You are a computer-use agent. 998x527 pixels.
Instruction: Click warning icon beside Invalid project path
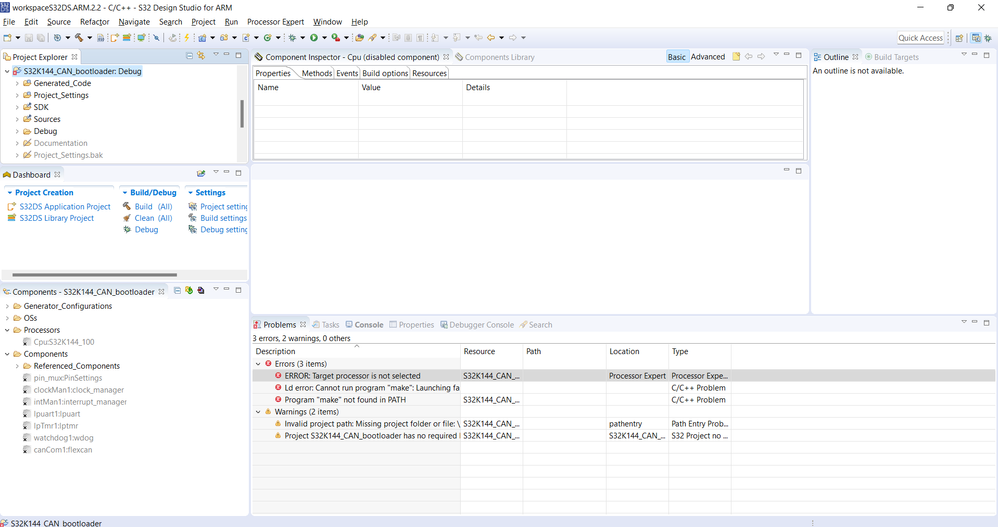coord(278,423)
